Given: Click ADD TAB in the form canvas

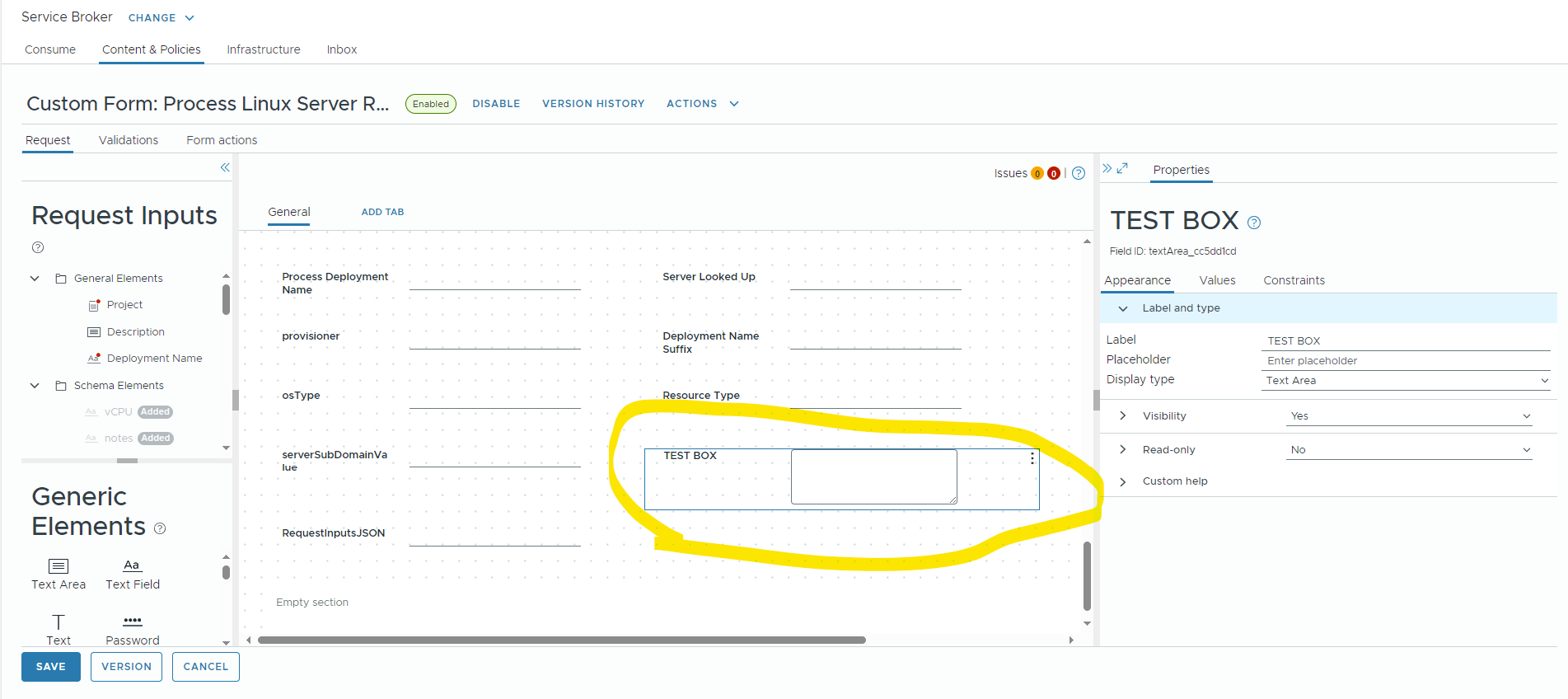Looking at the screenshot, I should [382, 212].
